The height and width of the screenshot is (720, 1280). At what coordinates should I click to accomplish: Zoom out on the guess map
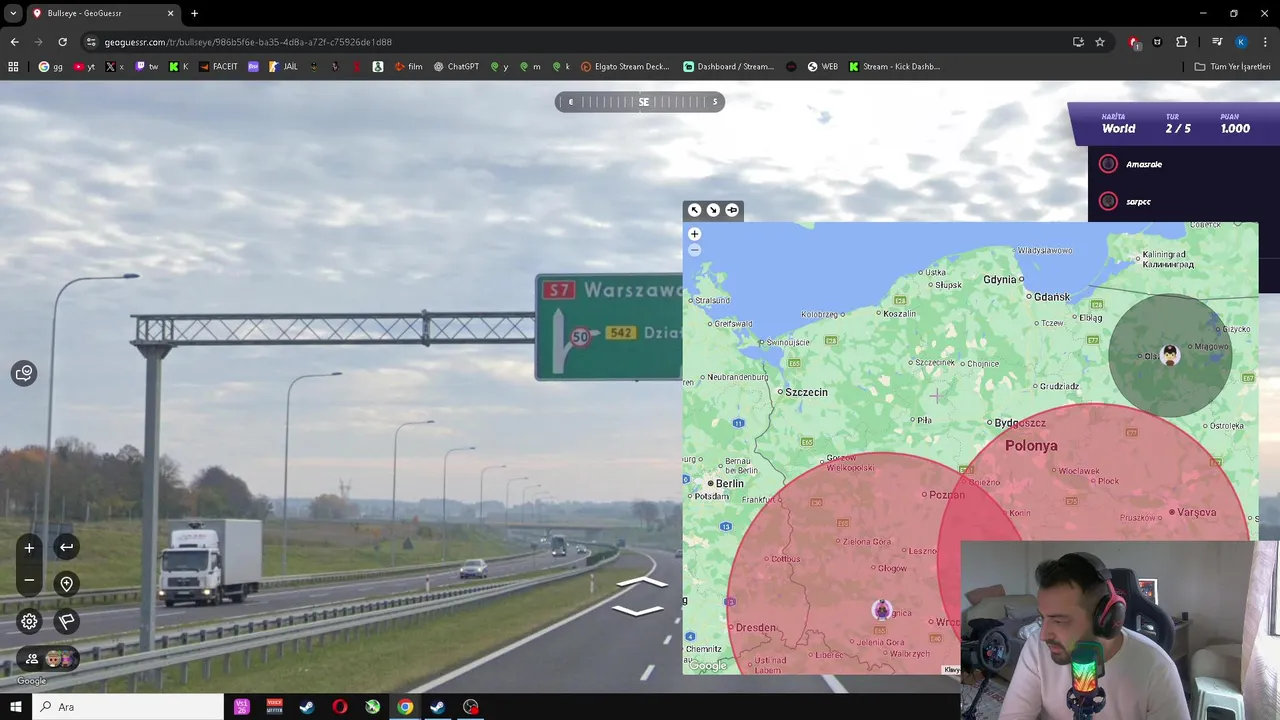click(694, 250)
